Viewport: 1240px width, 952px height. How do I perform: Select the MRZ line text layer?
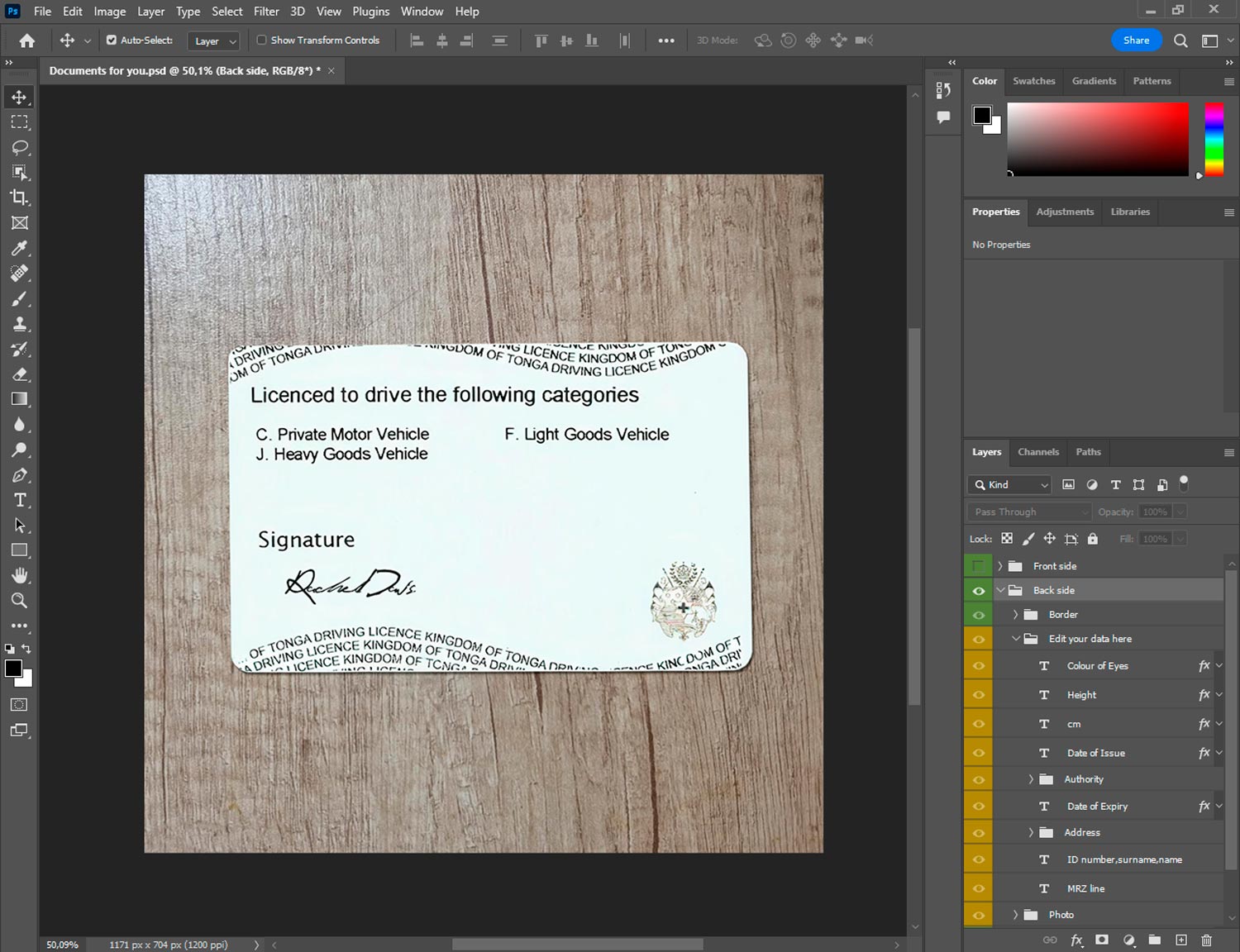1085,888
